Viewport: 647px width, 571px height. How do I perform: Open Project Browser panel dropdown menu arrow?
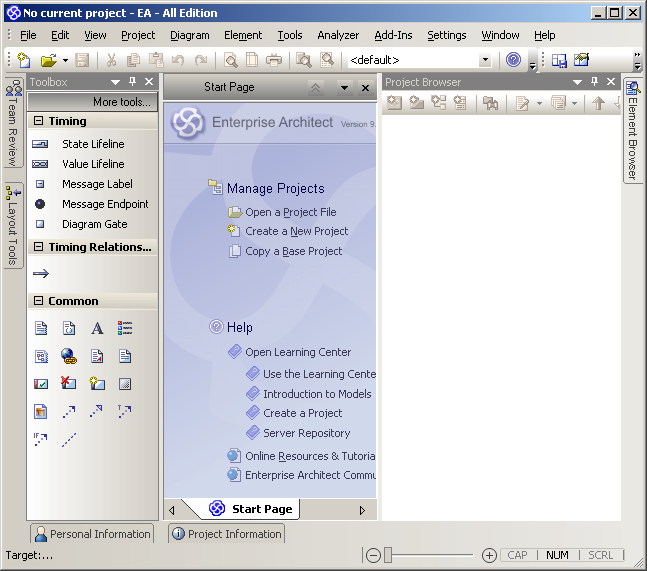tap(578, 82)
